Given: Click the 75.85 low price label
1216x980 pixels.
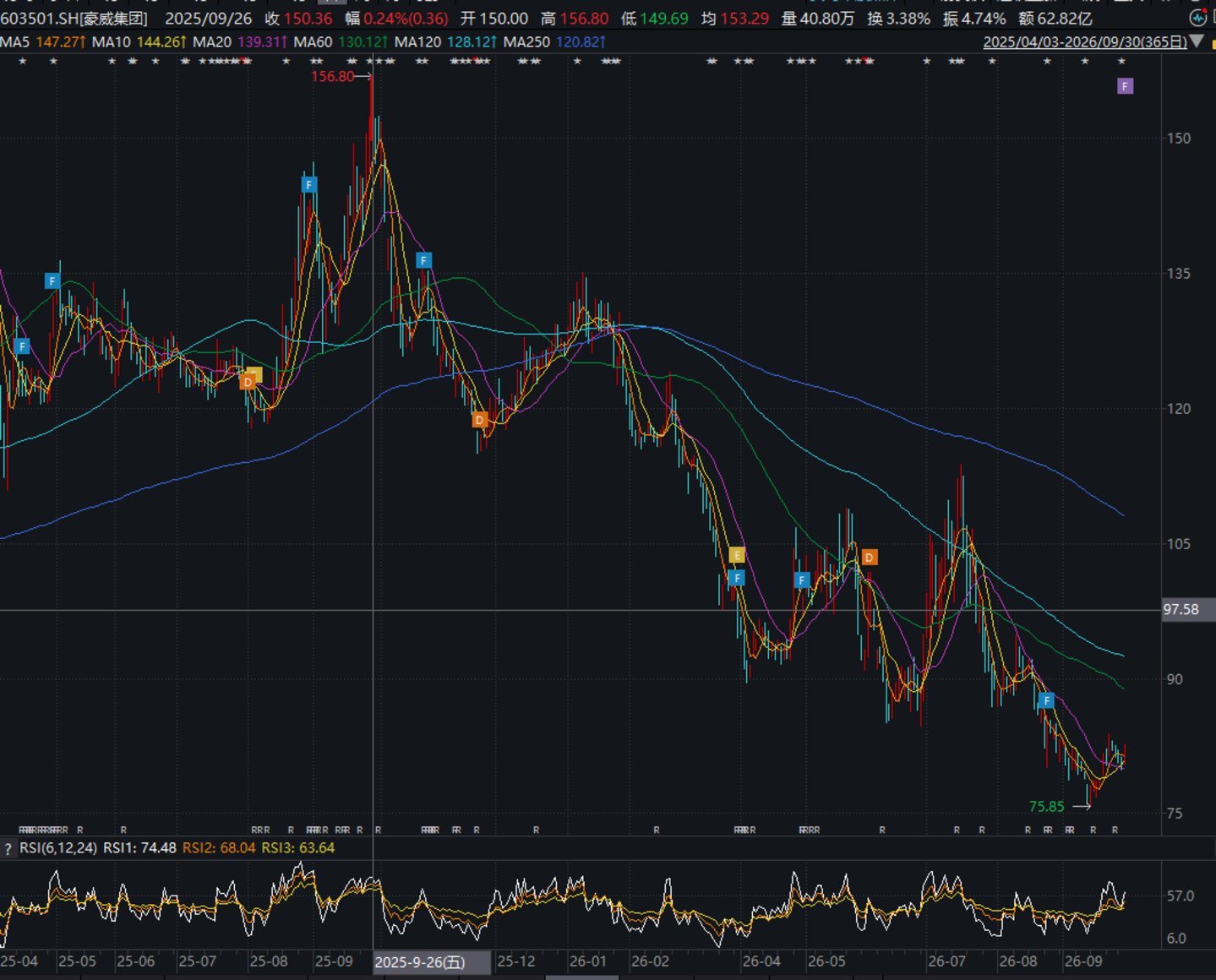Looking at the screenshot, I should tap(1046, 806).
